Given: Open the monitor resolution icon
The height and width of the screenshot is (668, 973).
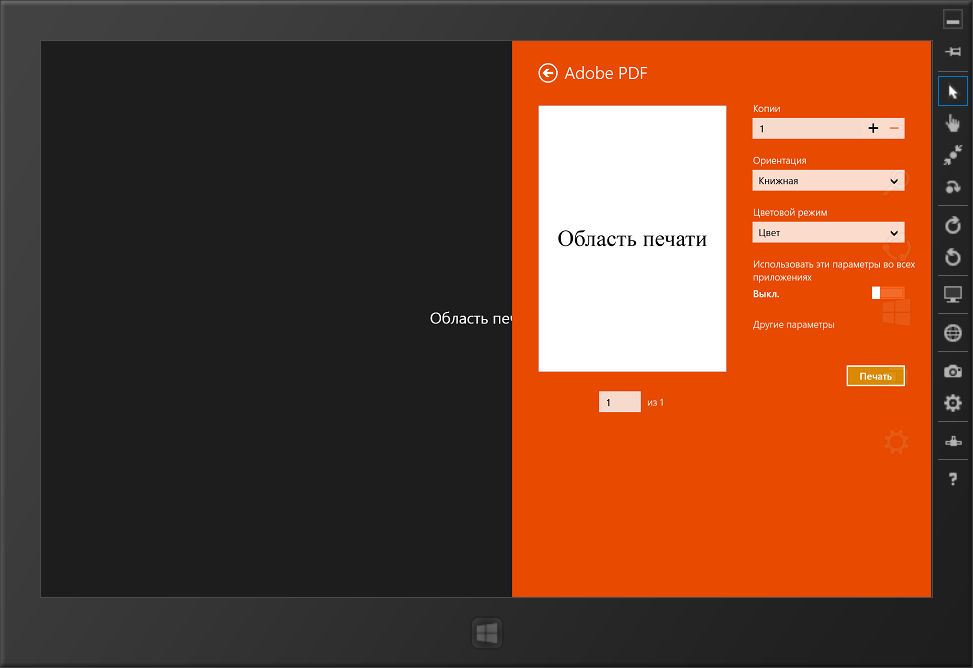Looking at the screenshot, I should coord(953,294).
